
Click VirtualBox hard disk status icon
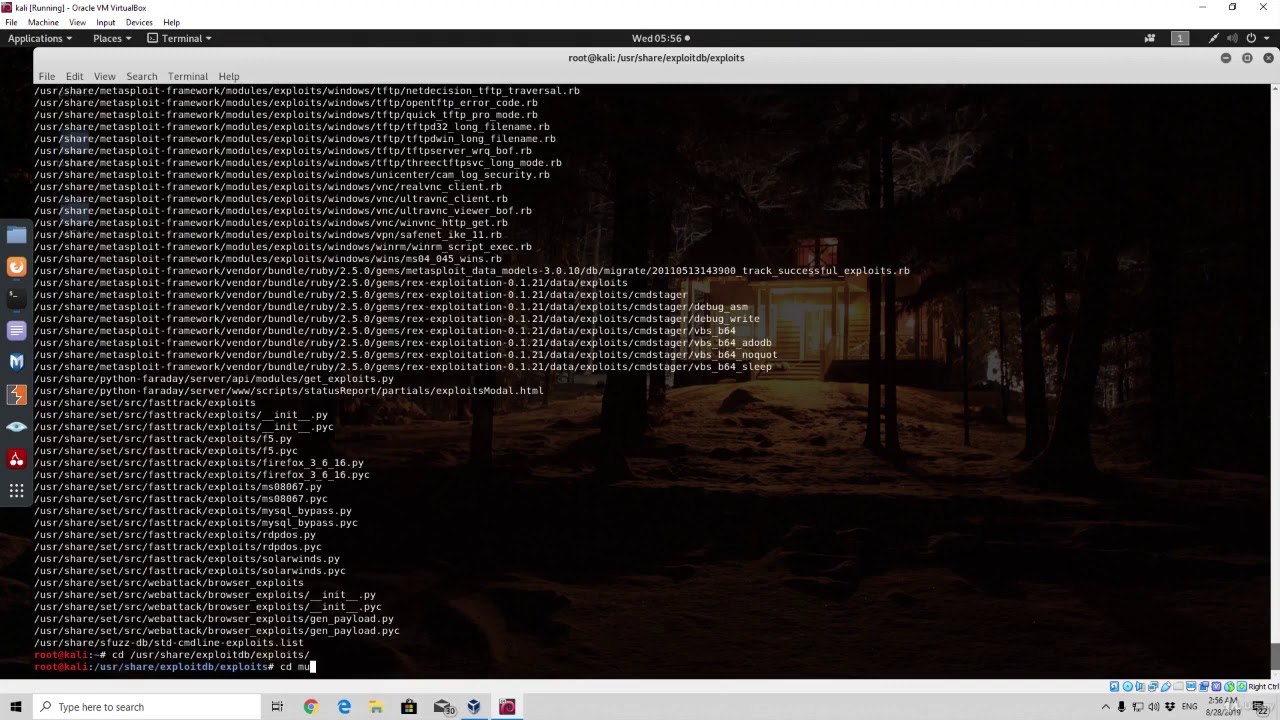point(1114,686)
